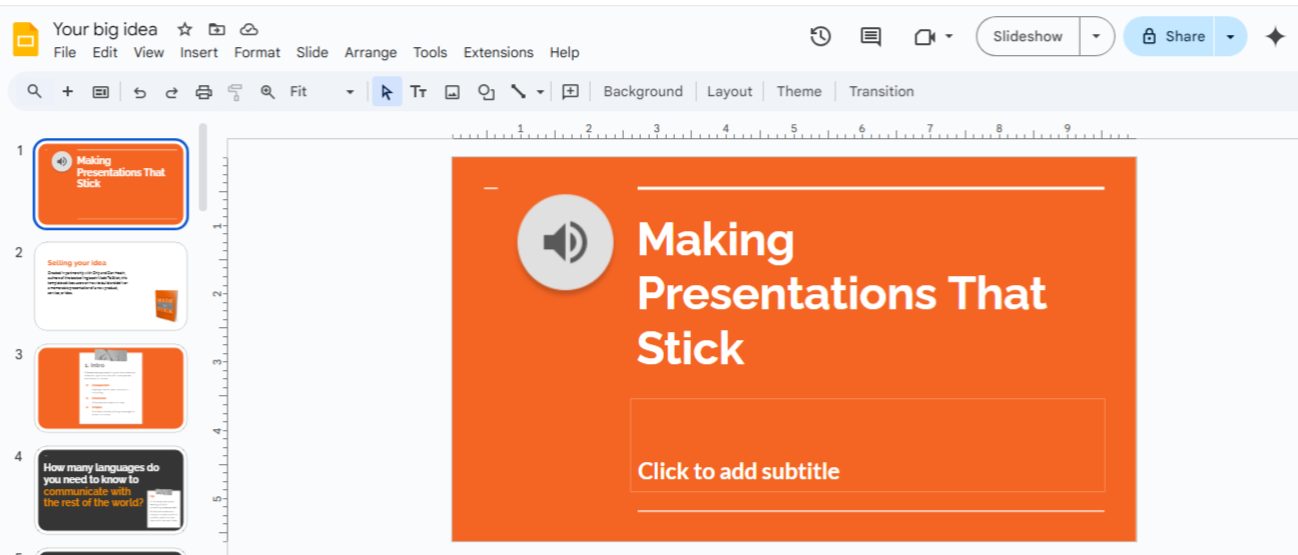The image size is (1298, 555).
Task: Open the Insert menu
Action: [199, 52]
